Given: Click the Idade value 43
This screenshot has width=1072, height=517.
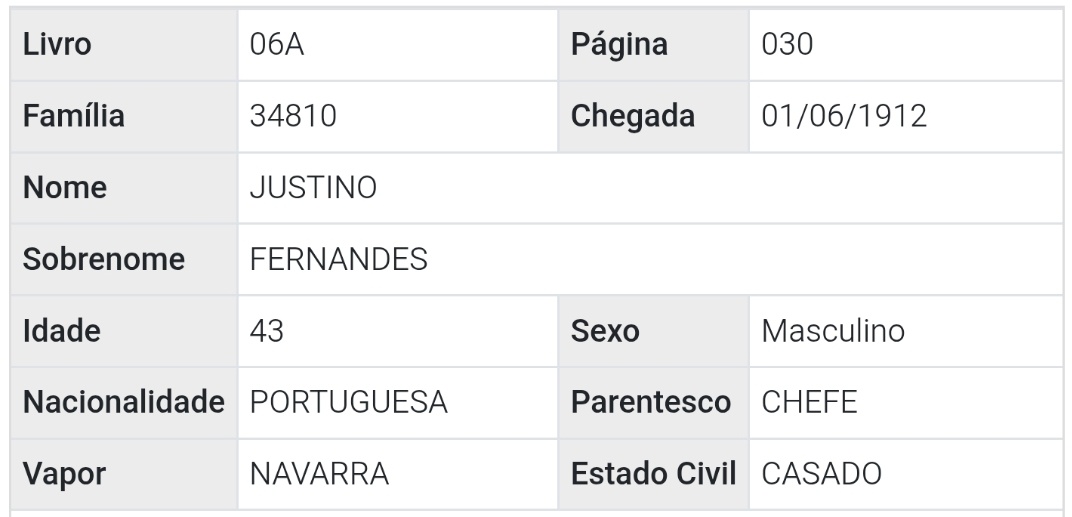Looking at the screenshot, I should point(266,331).
